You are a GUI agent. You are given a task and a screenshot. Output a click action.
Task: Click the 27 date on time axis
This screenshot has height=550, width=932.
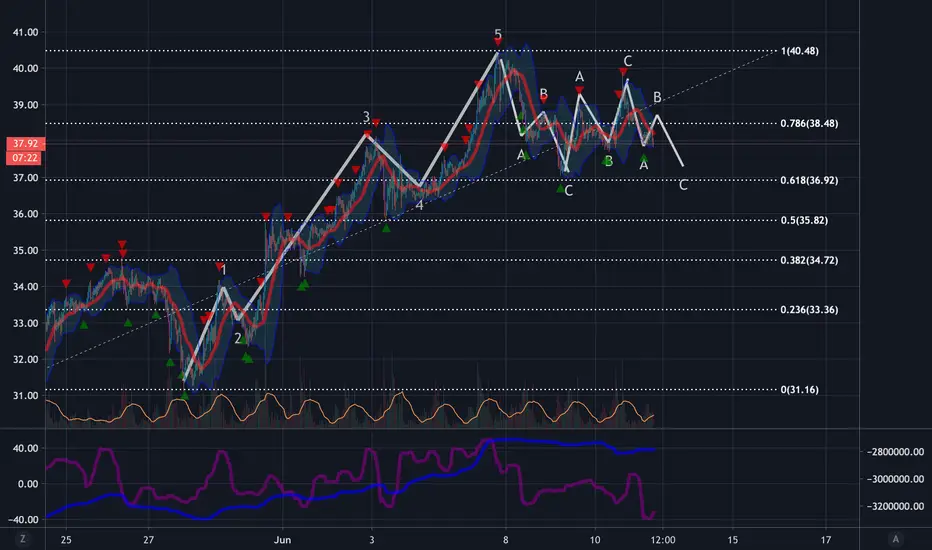(149, 540)
